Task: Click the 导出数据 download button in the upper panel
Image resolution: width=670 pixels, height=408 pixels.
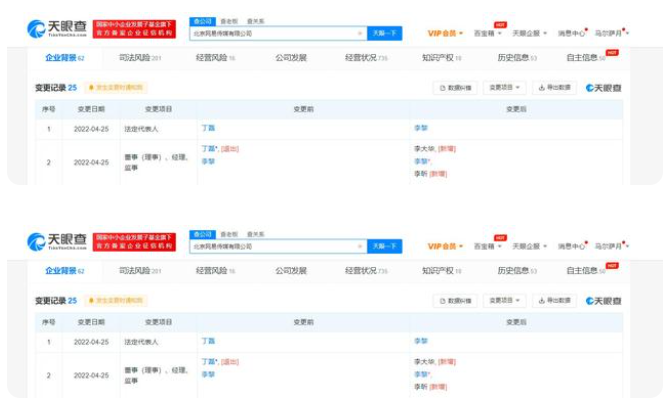Action: (x=554, y=88)
